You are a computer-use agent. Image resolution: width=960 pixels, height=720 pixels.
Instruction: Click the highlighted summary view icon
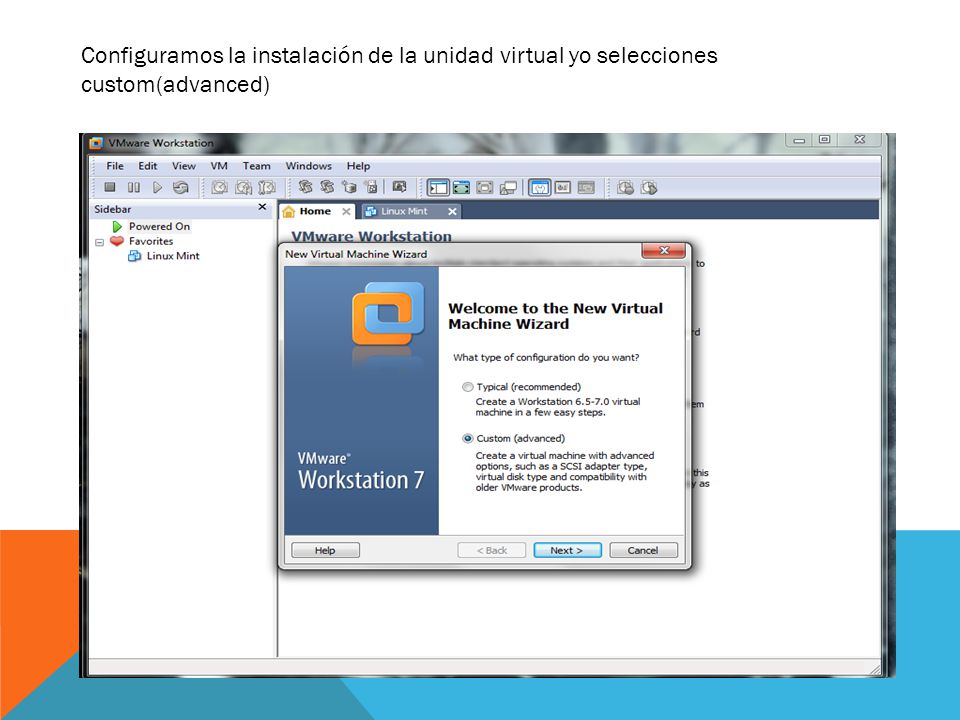[x=539, y=187]
